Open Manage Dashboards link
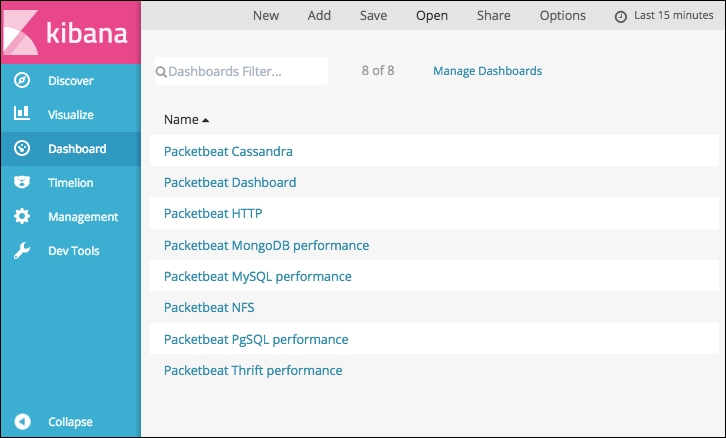This screenshot has height=438, width=726. point(488,71)
